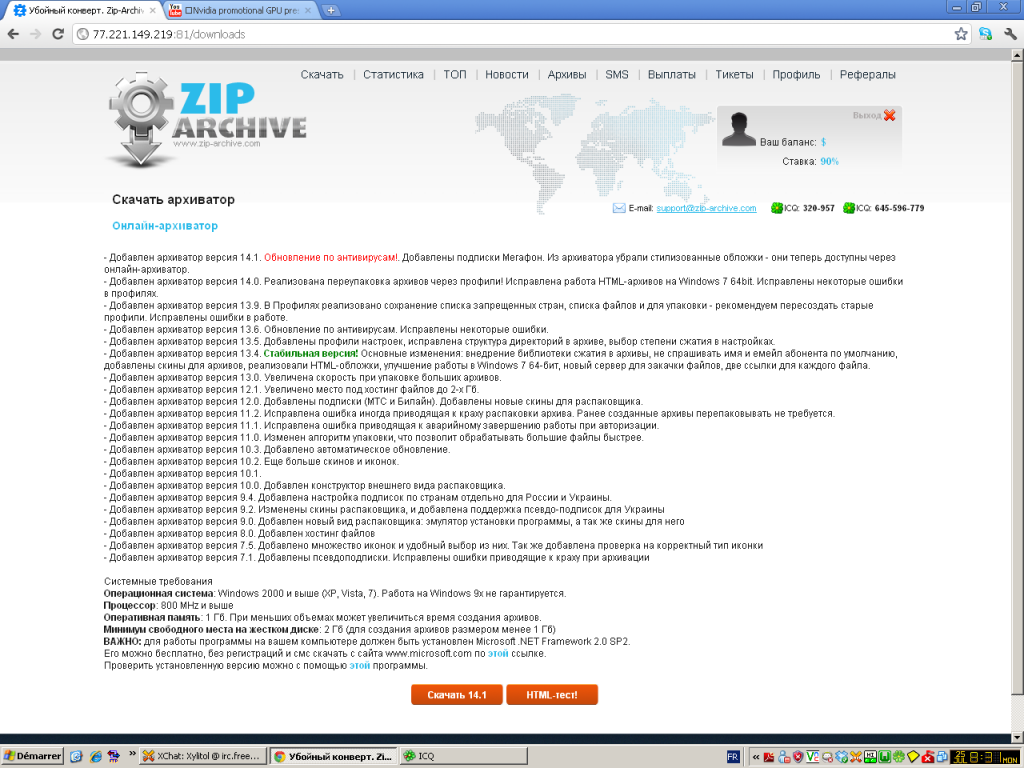Click the yellow diamond tray icon

tap(913, 757)
